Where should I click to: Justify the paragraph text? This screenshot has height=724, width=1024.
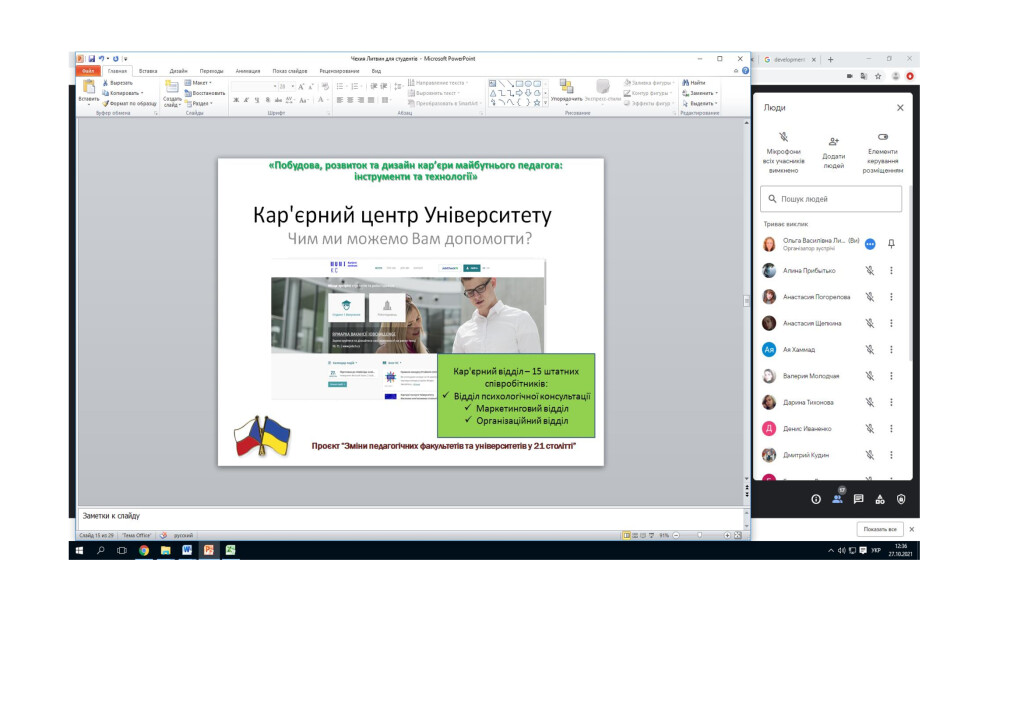(371, 100)
